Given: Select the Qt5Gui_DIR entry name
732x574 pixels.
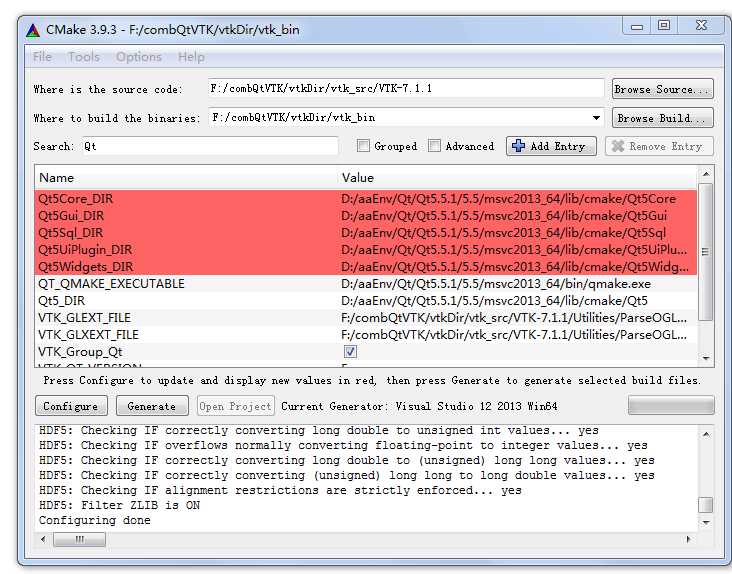Looking at the screenshot, I should 71,216.
